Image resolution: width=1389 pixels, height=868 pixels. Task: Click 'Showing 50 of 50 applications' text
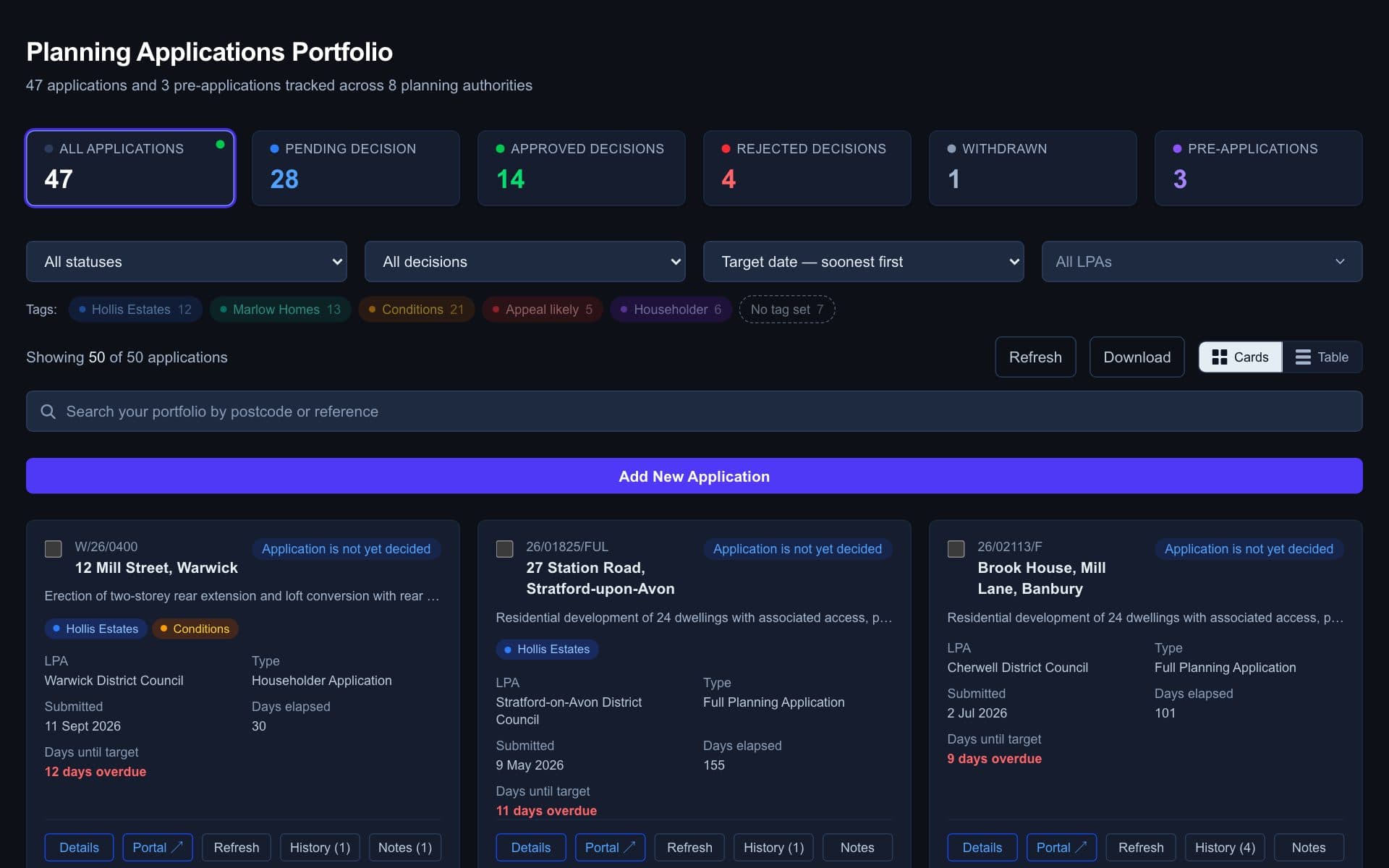[x=127, y=357]
